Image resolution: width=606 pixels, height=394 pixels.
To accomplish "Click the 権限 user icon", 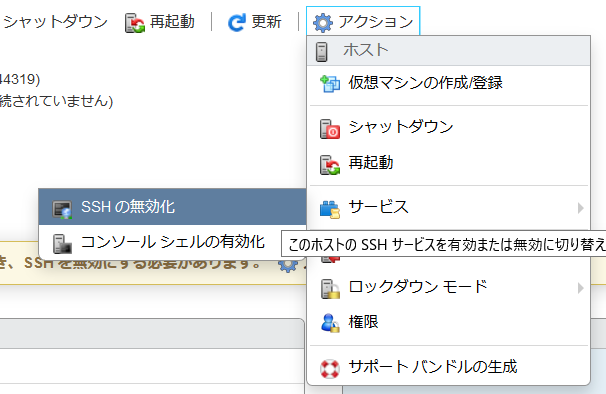I will click(330, 323).
